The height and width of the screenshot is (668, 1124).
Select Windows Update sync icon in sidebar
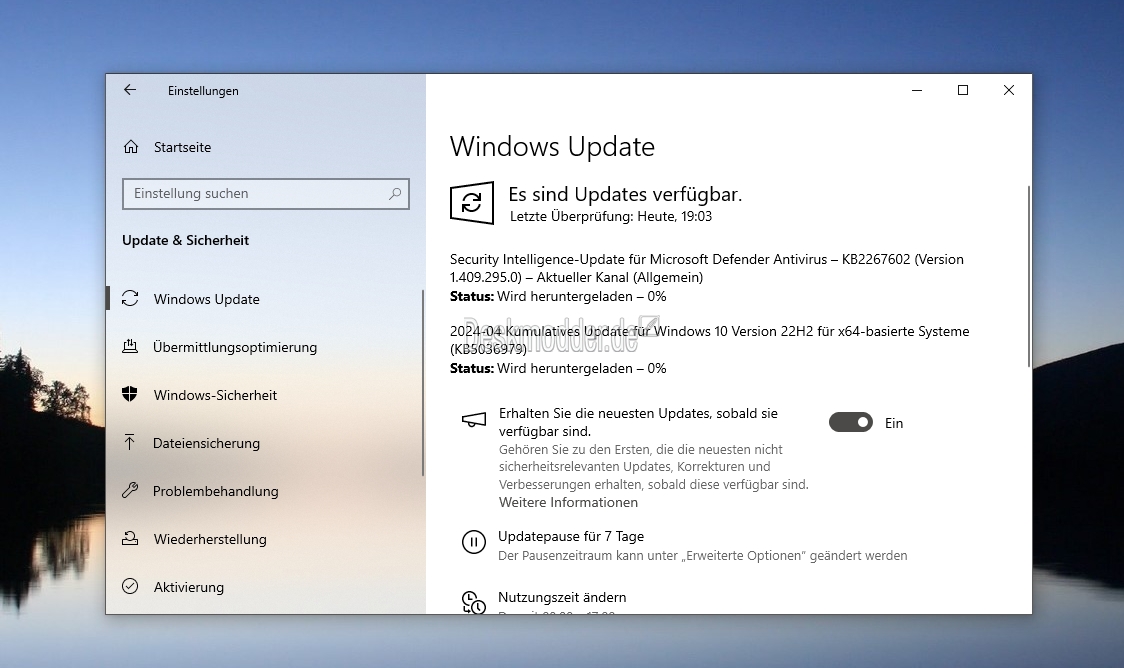pyautogui.click(x=130, y=298)
